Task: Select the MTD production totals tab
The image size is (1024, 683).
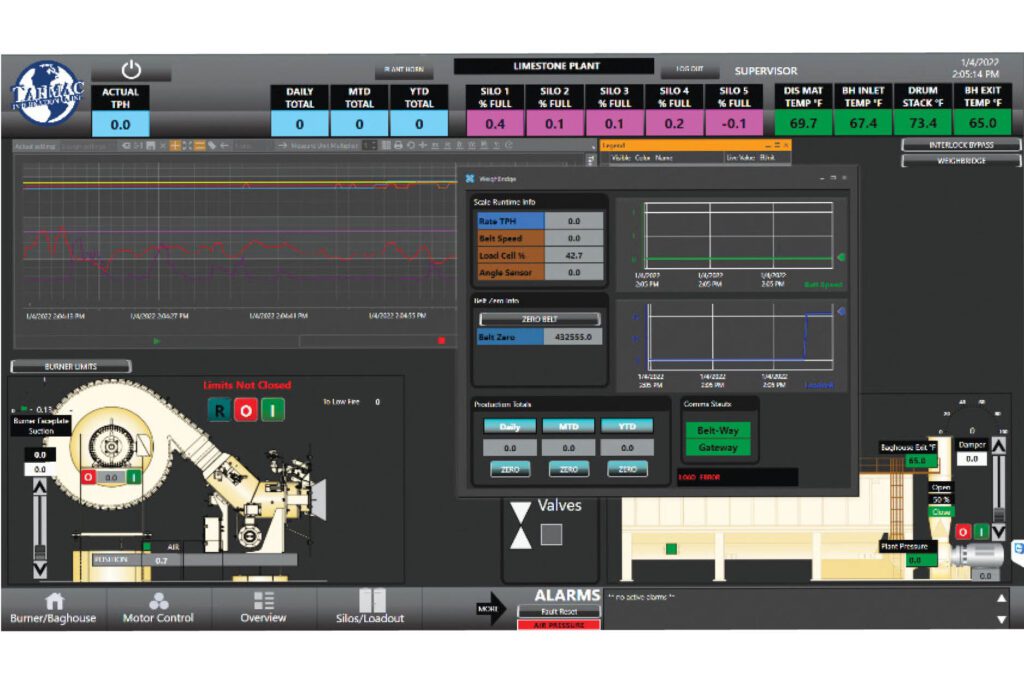Action: (568, 426)
